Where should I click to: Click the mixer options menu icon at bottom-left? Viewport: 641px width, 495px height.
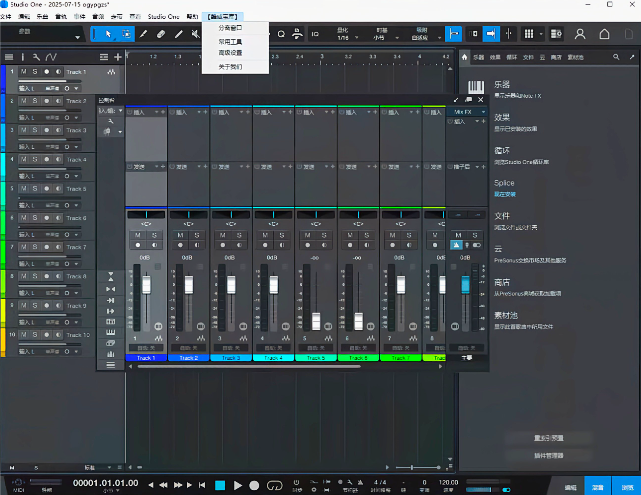111,364
